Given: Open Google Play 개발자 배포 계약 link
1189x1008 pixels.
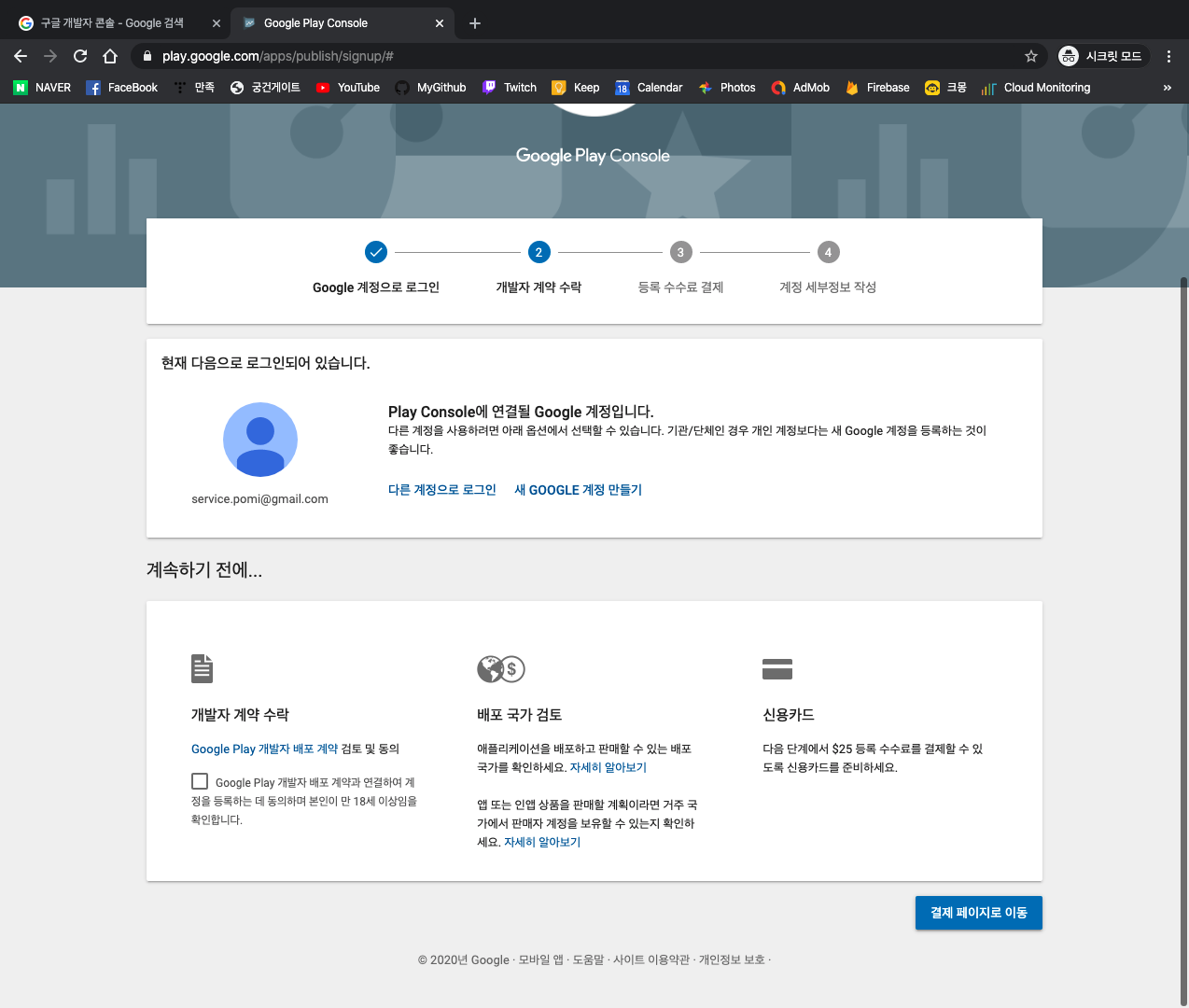Looking at the screenshot, I should tap(264, 749).
